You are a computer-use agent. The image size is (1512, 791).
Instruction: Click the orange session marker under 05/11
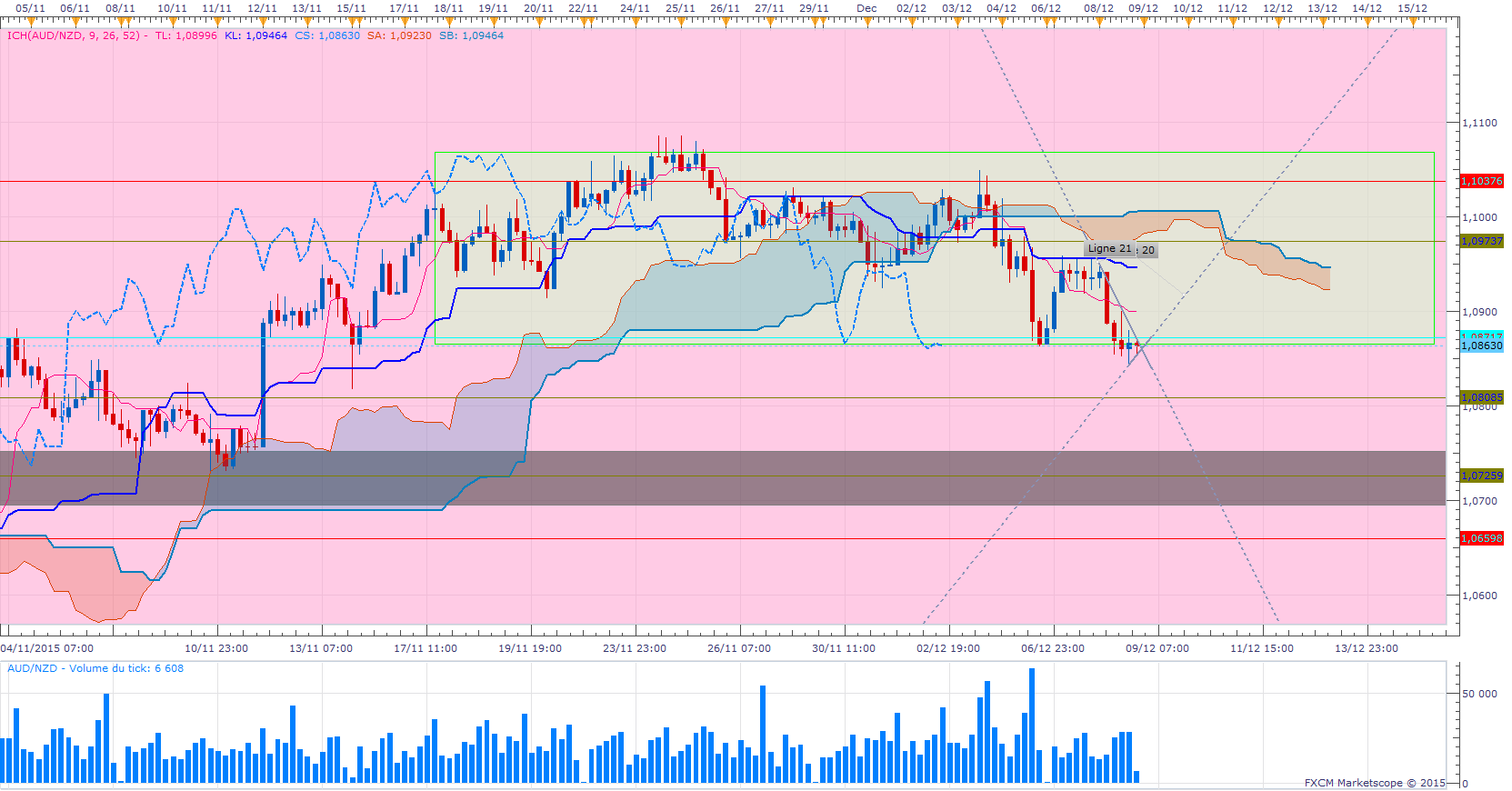pyautogui.click(x=31, y=20)
